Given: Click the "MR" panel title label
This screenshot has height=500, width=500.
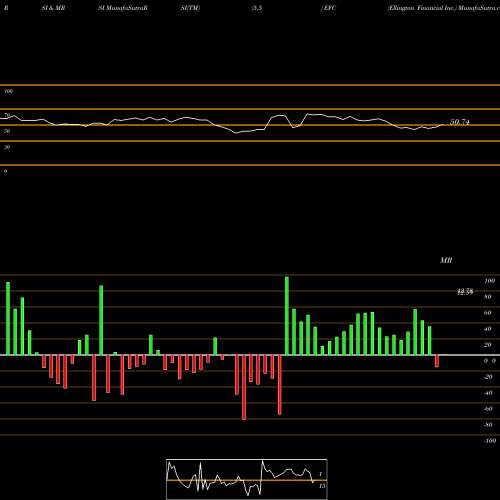Looking at the screenshot, I should pyautogui.click(x=446, y=260).
